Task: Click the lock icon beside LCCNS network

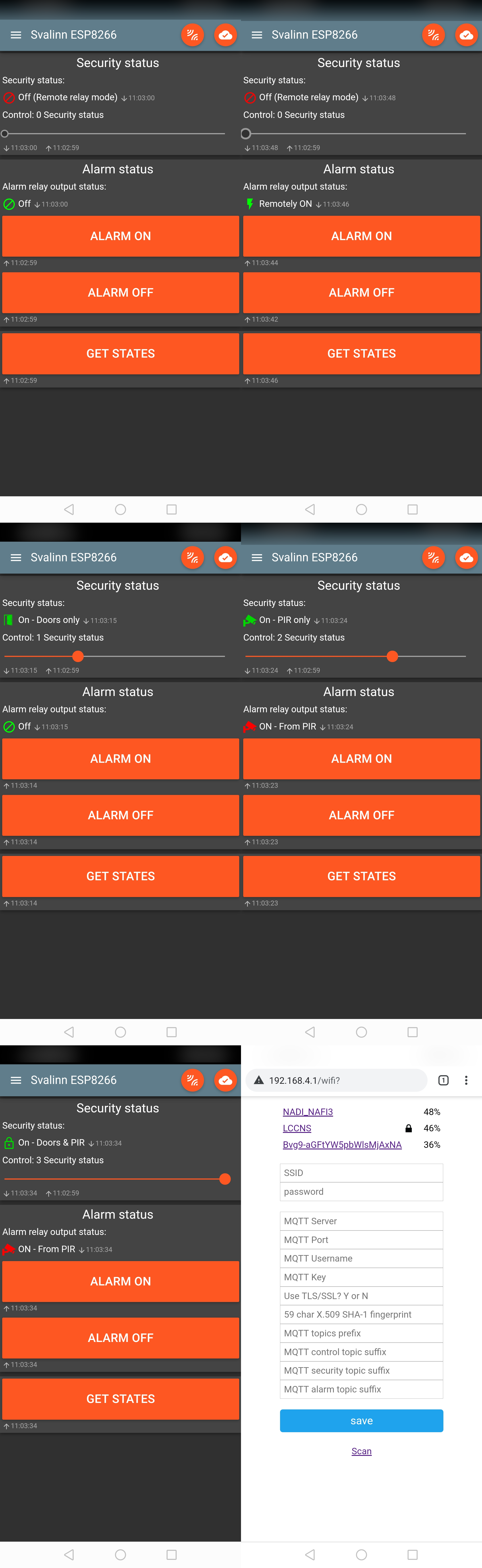Action: point(408,1128)
